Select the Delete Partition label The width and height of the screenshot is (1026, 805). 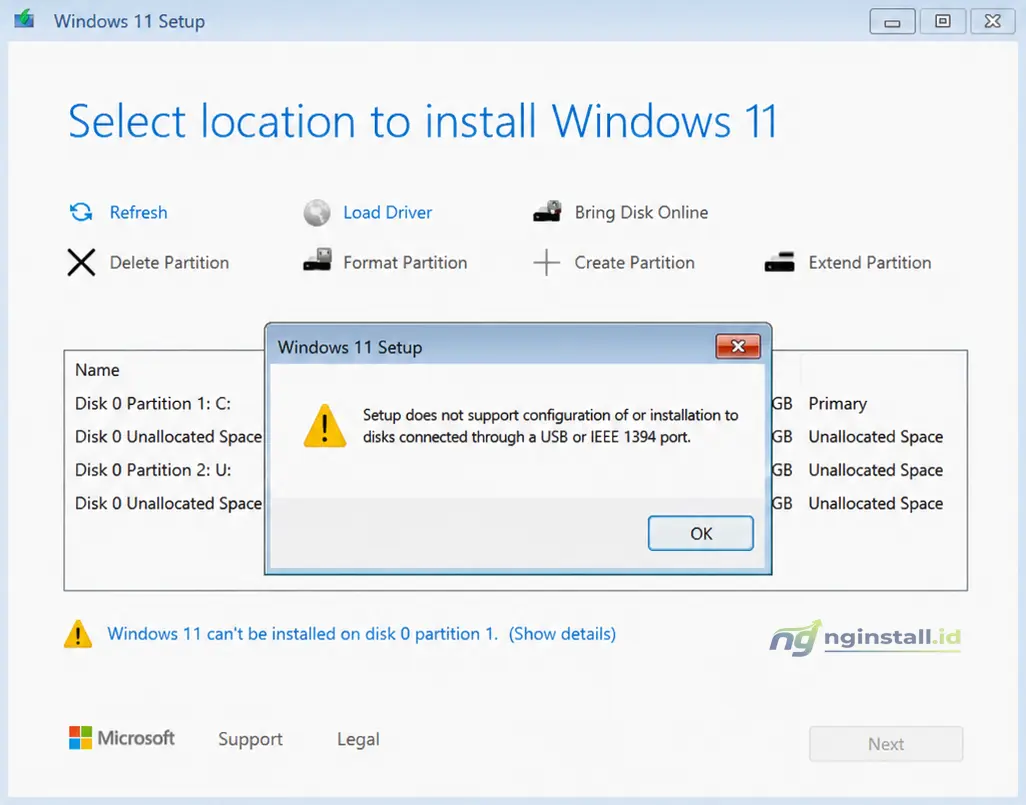pos(169,262)
